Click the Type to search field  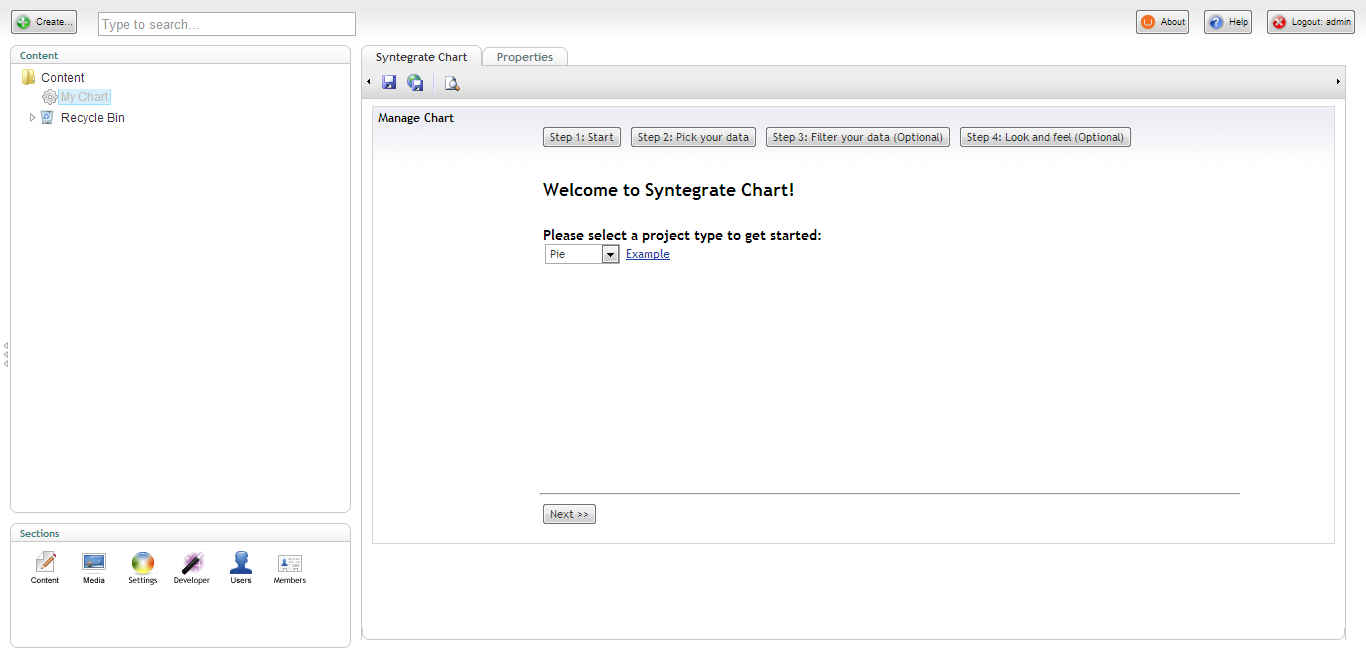pyautogui.click(x=227, y=24)
